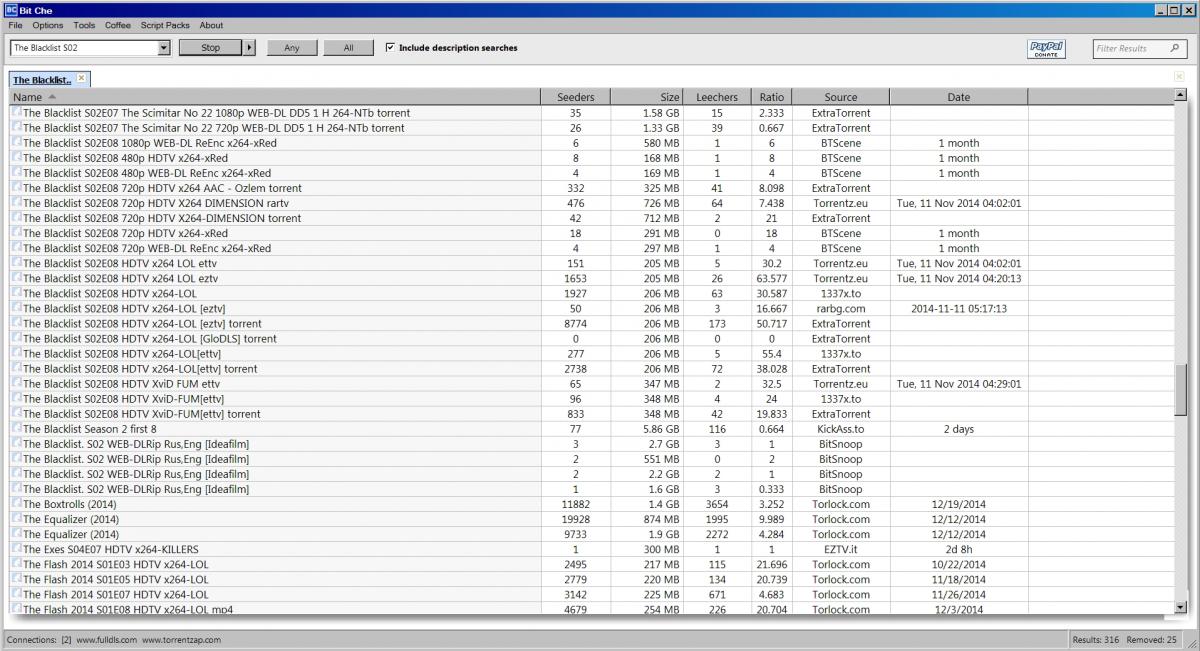Sort results by Source column
1200x651 pixels.
pos(841,97)
